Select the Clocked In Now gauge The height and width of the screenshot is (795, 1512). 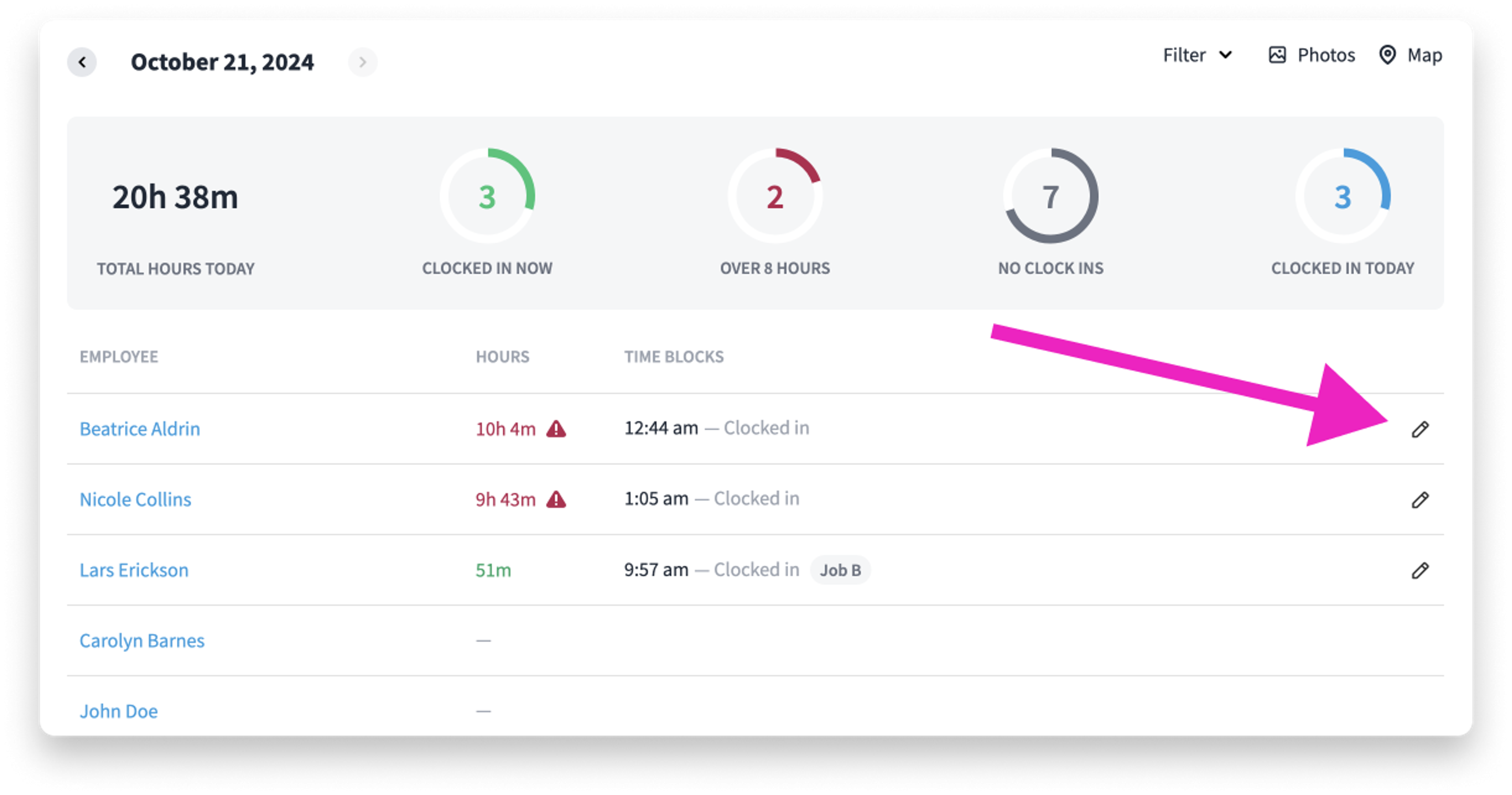[487, 196]
